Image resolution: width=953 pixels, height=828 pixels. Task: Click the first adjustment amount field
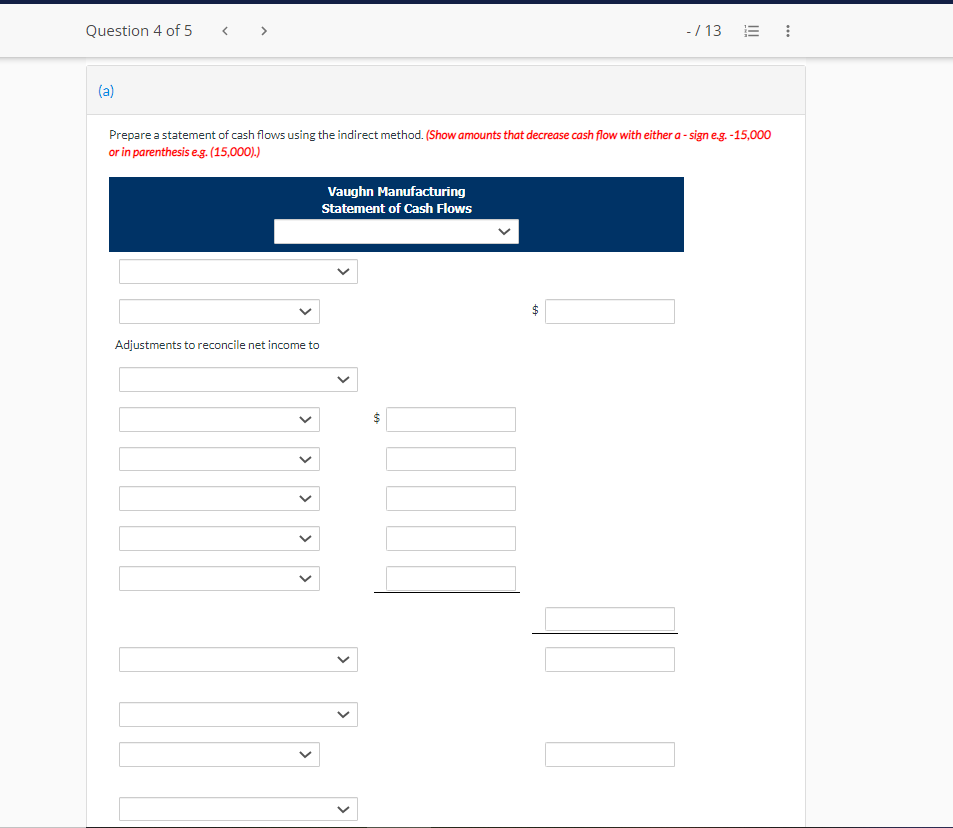point(450,419)
